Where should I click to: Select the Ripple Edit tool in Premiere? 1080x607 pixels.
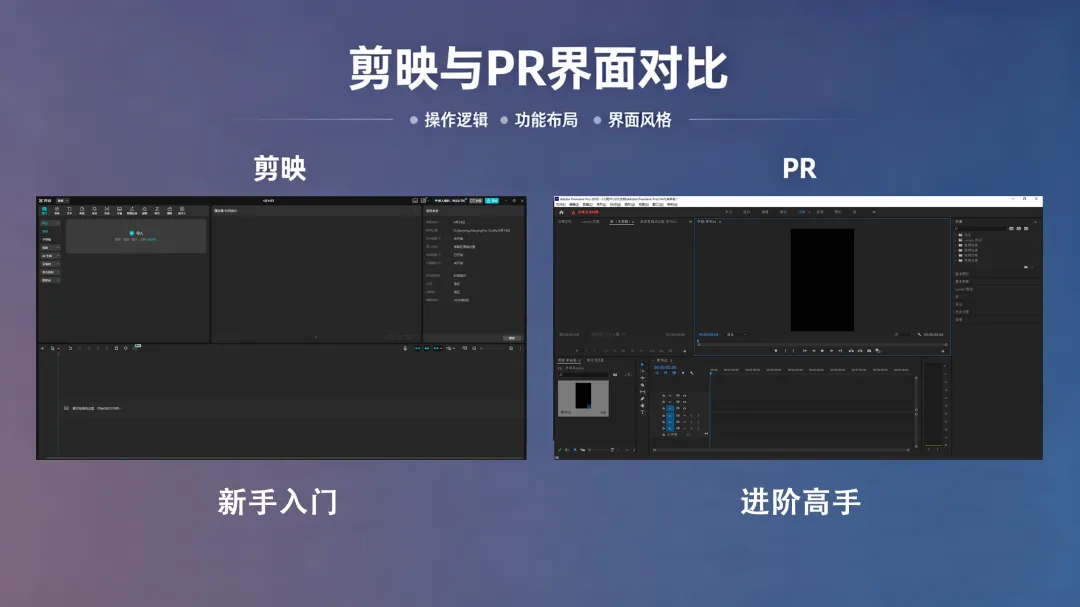click(x=643, y=378)
